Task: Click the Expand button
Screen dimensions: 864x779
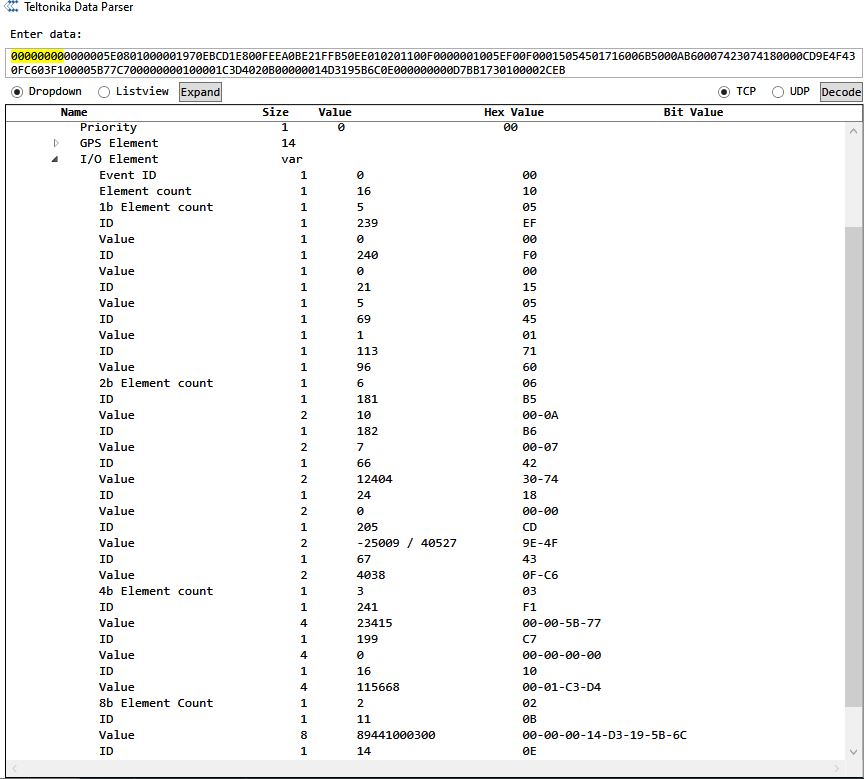Action: coord(201,92)
